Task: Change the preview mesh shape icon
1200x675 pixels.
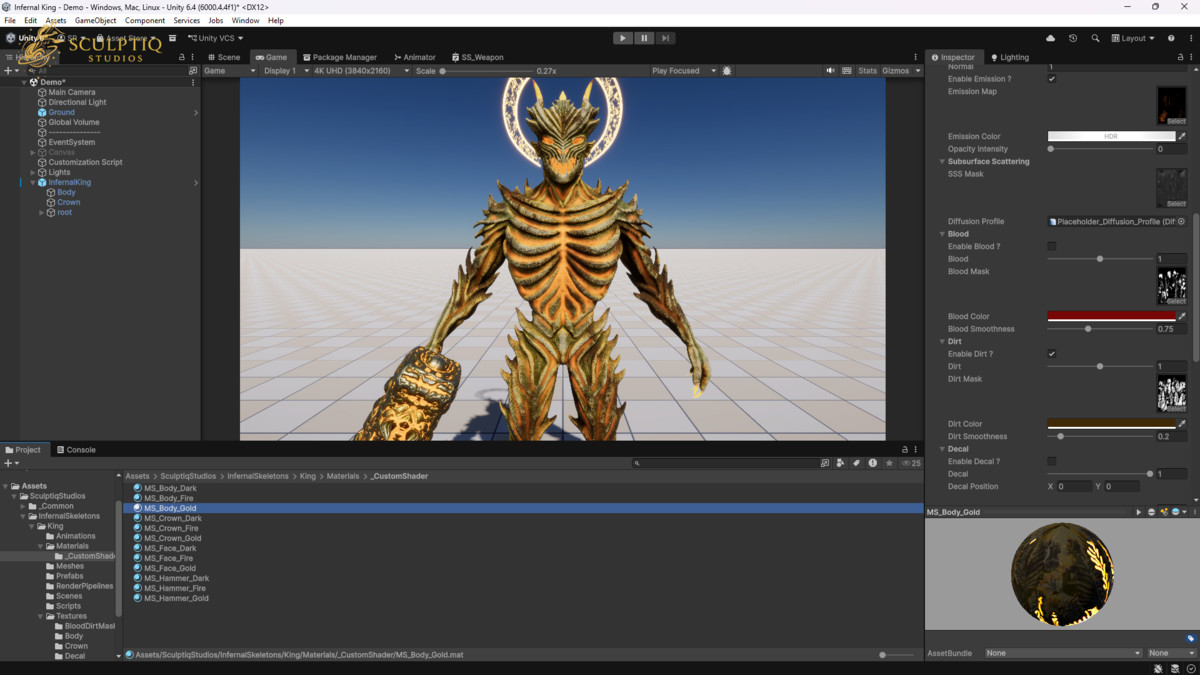Action: tap(1151, 512)
